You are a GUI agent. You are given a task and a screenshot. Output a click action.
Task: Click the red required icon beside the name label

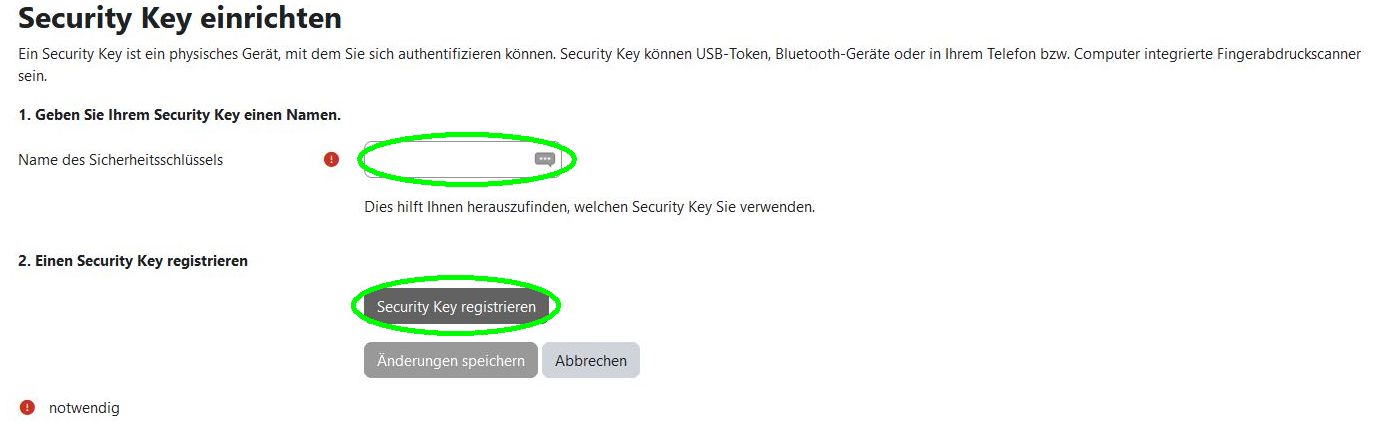point(332,159)
